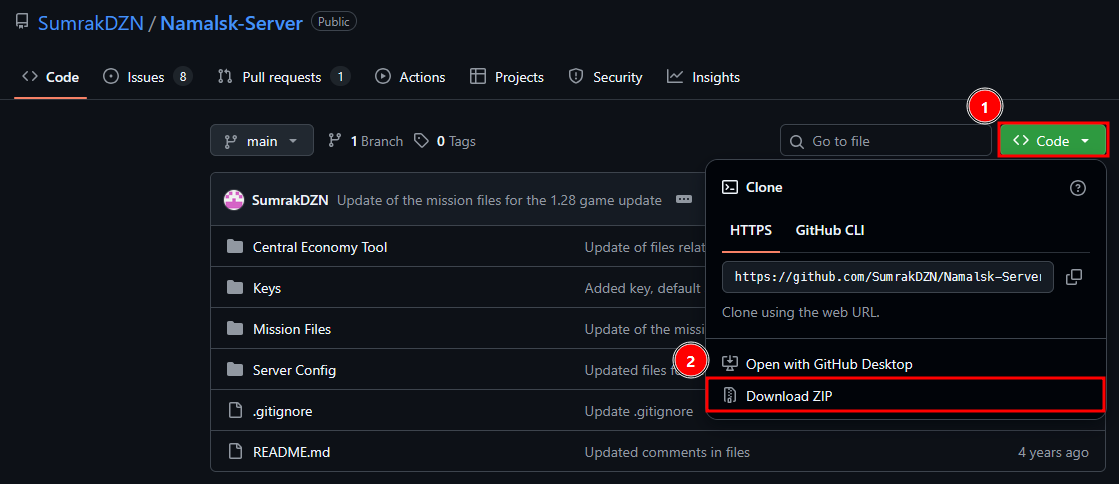
Task: Open 'Update .gitignore' commit message
Action: (639, 412)
